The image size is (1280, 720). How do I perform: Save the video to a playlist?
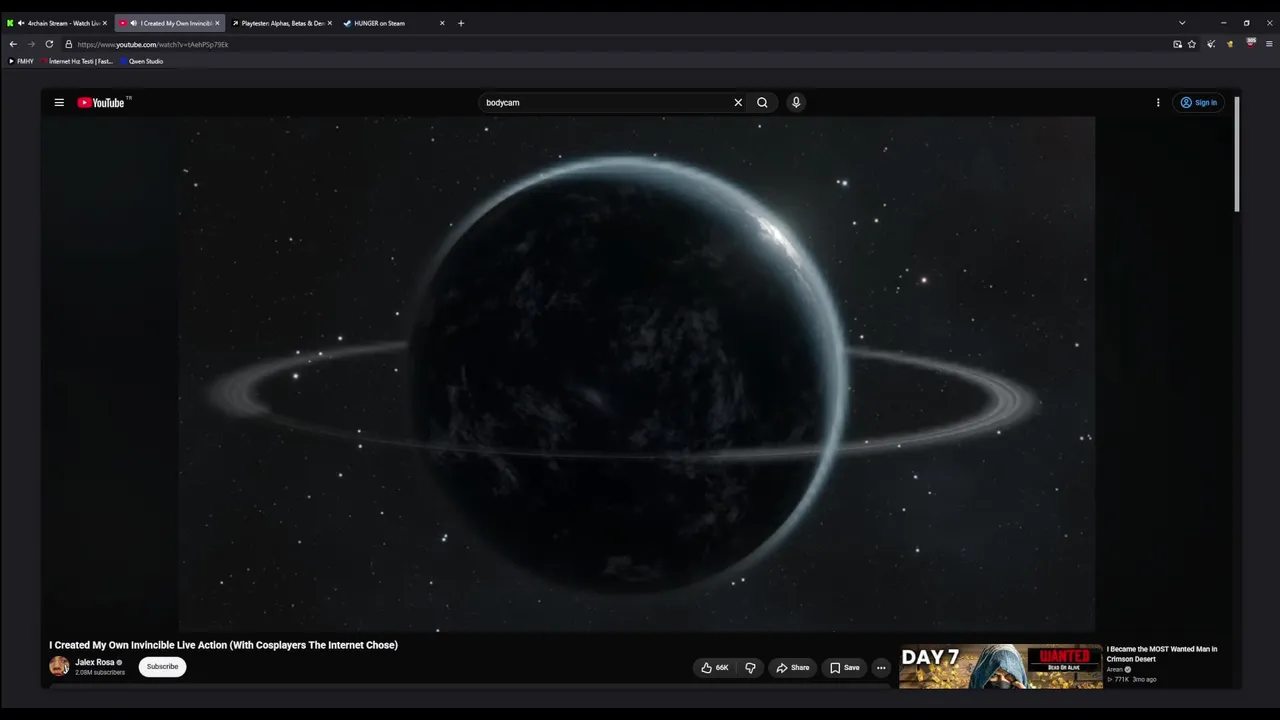click(844, 667)
